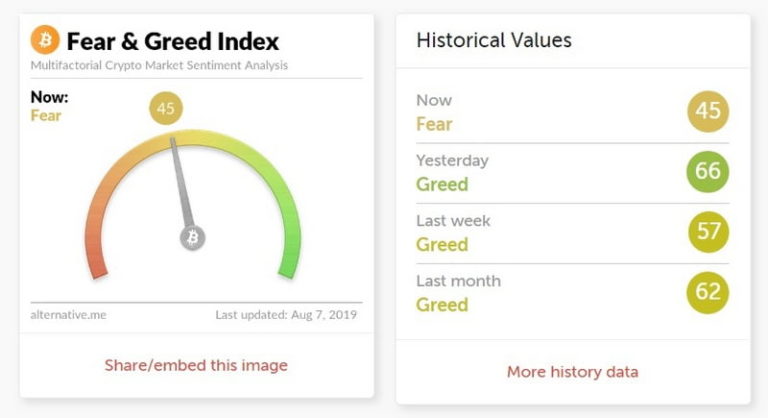Click the gray Bitcoin needle hub icon

192,238
